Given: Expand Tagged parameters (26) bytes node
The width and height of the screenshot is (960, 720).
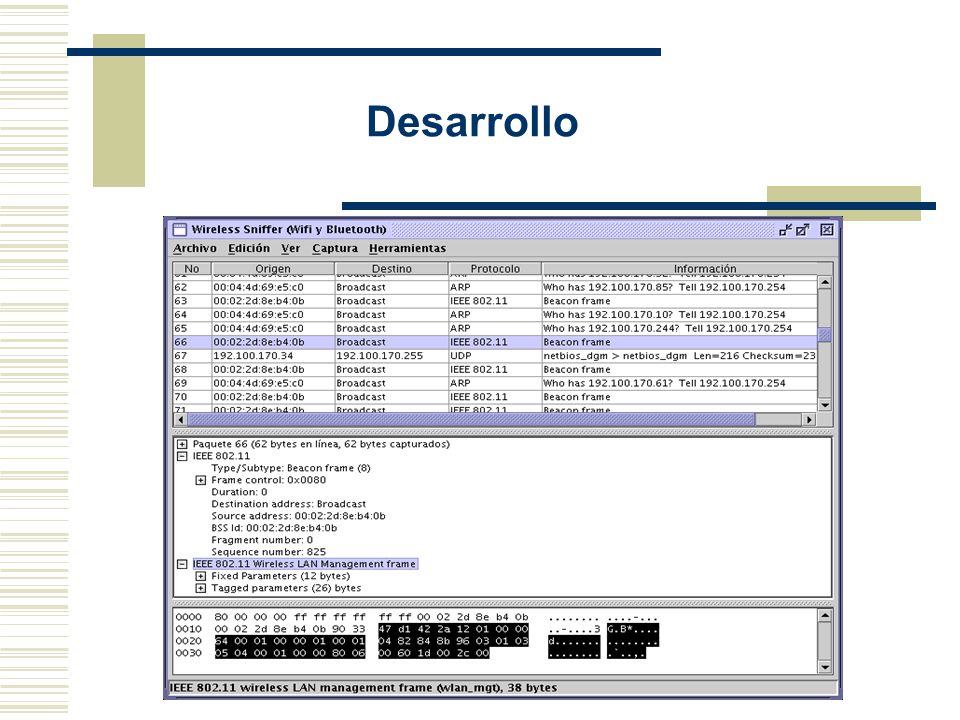Looking at the screenshot, I should click(200, 588).
